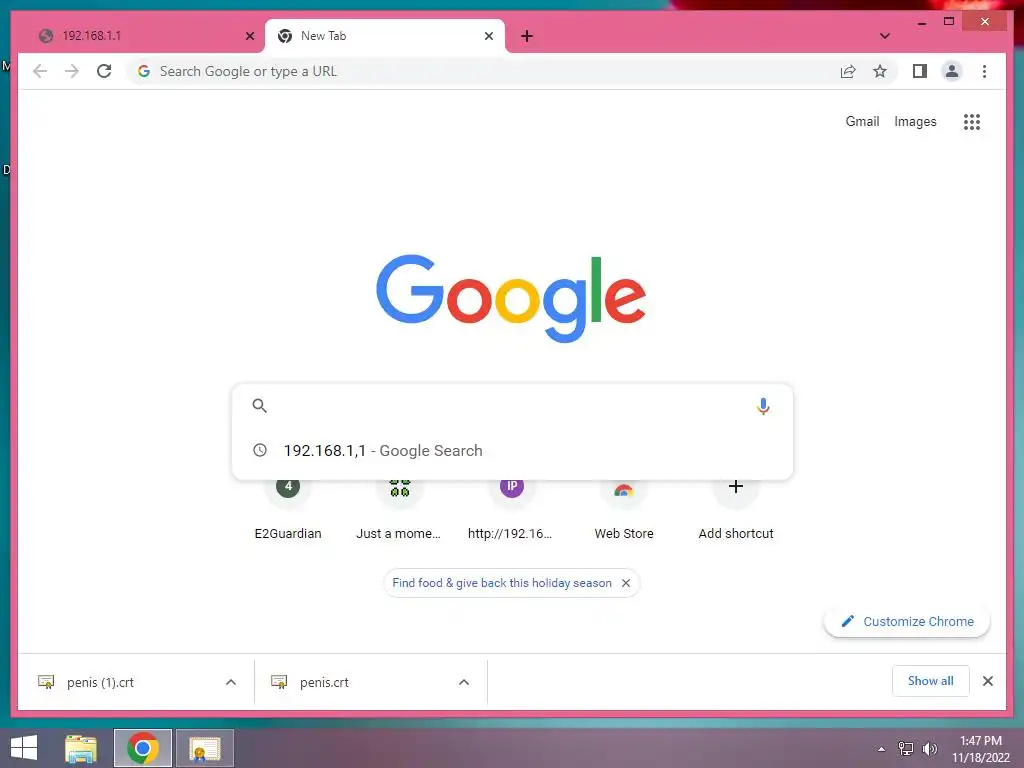The width and height of the screenshot is (1024, 768).
Task: Open Find food holiday season promo
Action: pos(502,583)
